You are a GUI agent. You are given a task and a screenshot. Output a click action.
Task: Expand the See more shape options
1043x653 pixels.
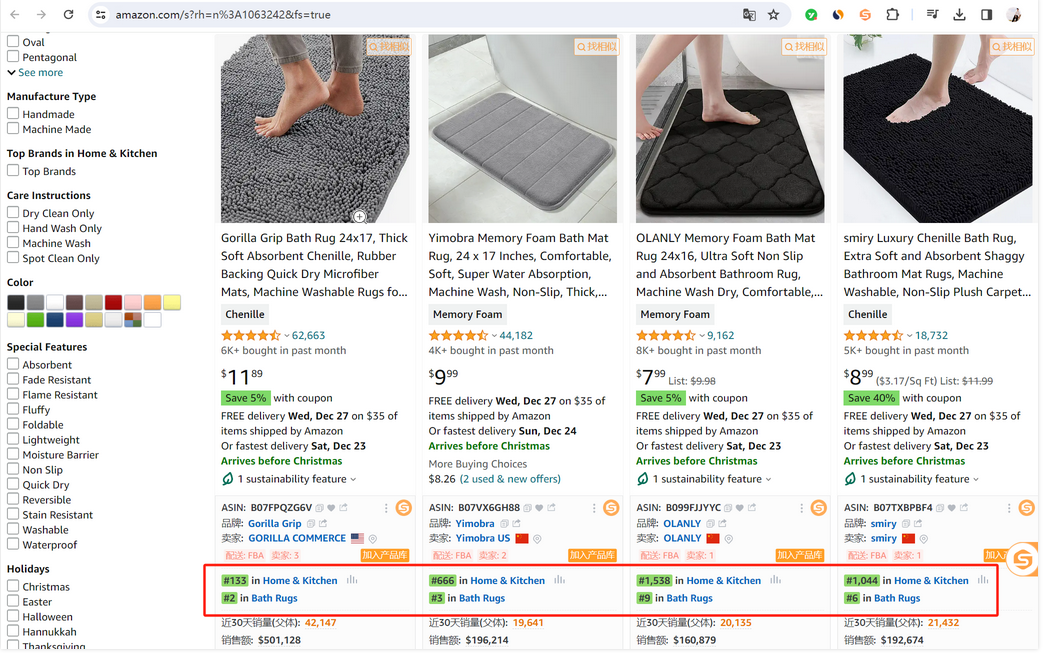(x=35, y=72)
